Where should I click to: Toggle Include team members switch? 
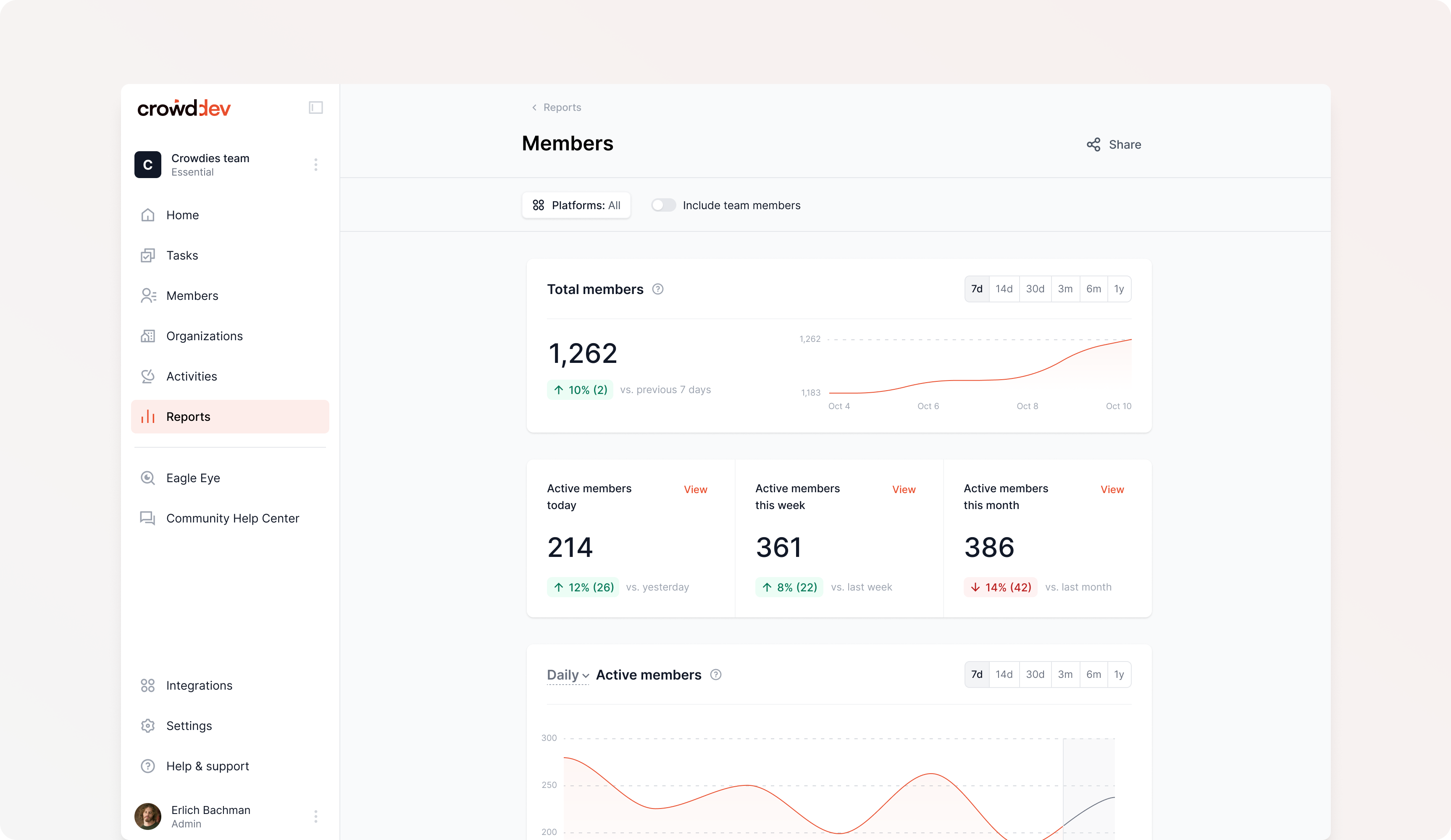tap(663, 205)
